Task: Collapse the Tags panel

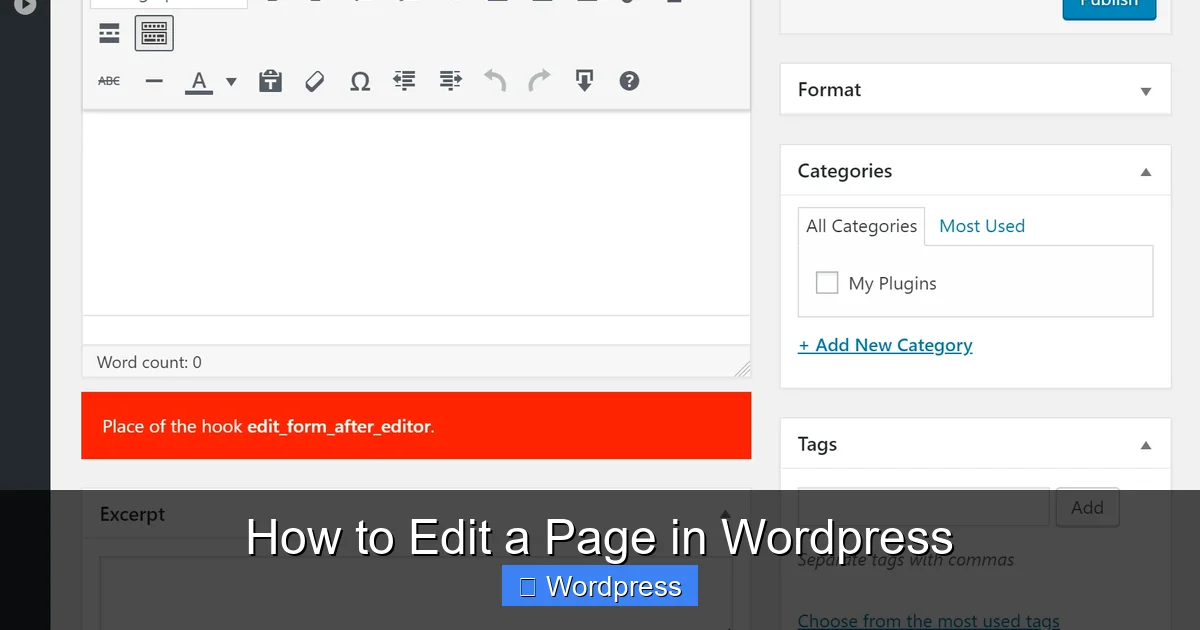Action: [x=1145, y=444]
